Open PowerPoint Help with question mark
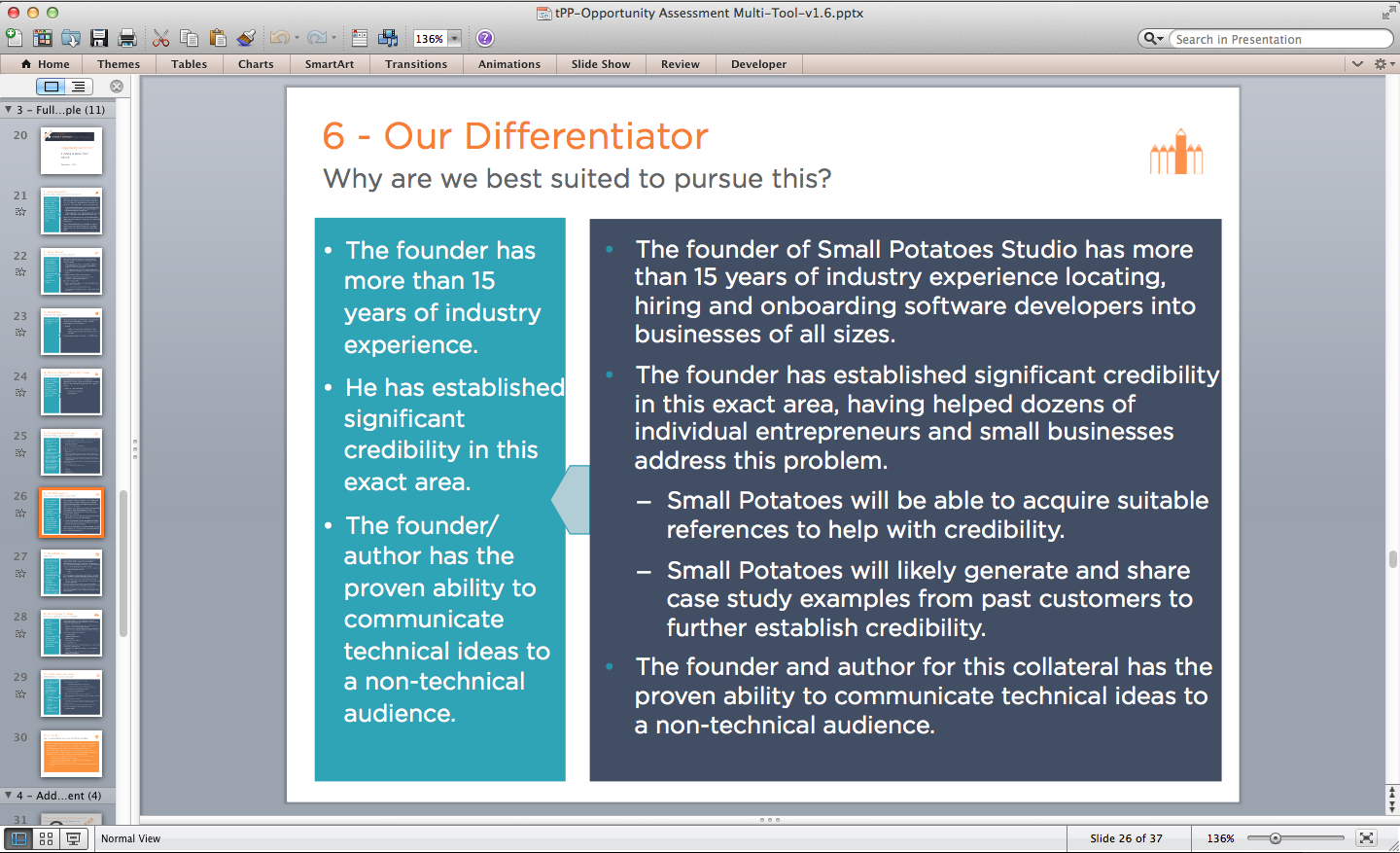Image resolution: width=1400 pixels, height=853 pixels. (x=485, y=38)
